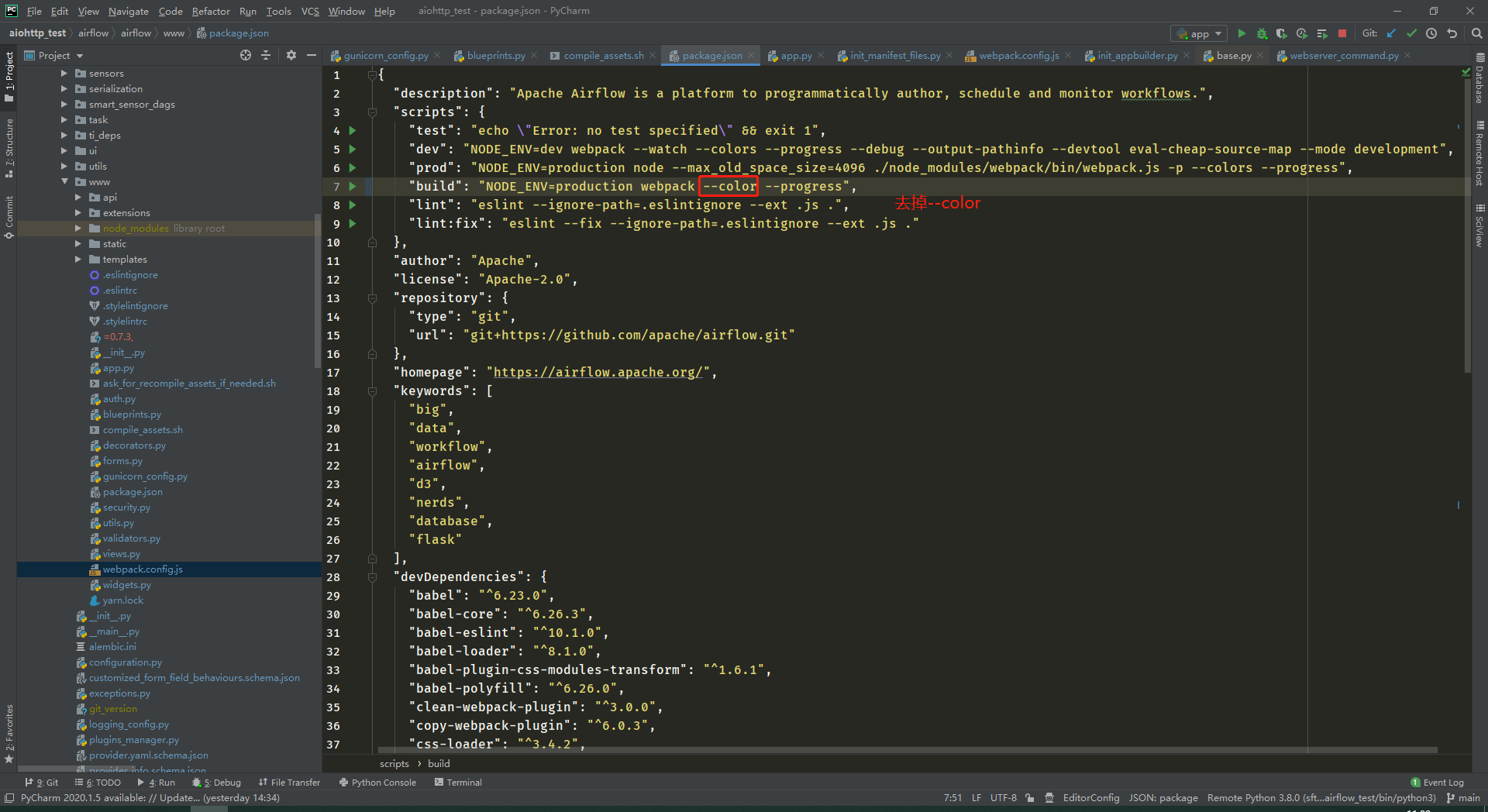
Task: Click the www breadcrumb in navigation bar
Action: 174,33
